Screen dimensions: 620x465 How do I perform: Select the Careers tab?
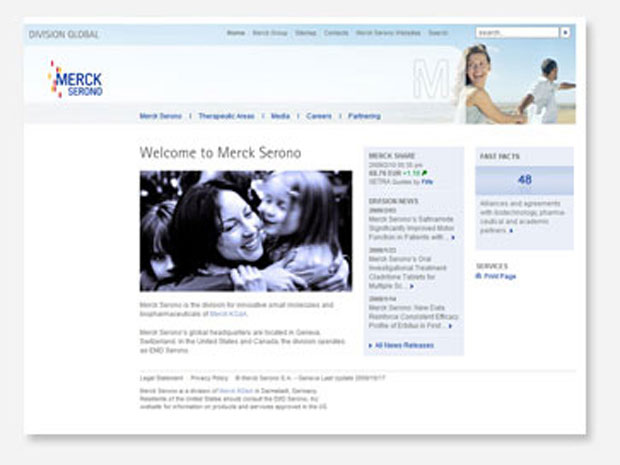click(x=319, y=116)
